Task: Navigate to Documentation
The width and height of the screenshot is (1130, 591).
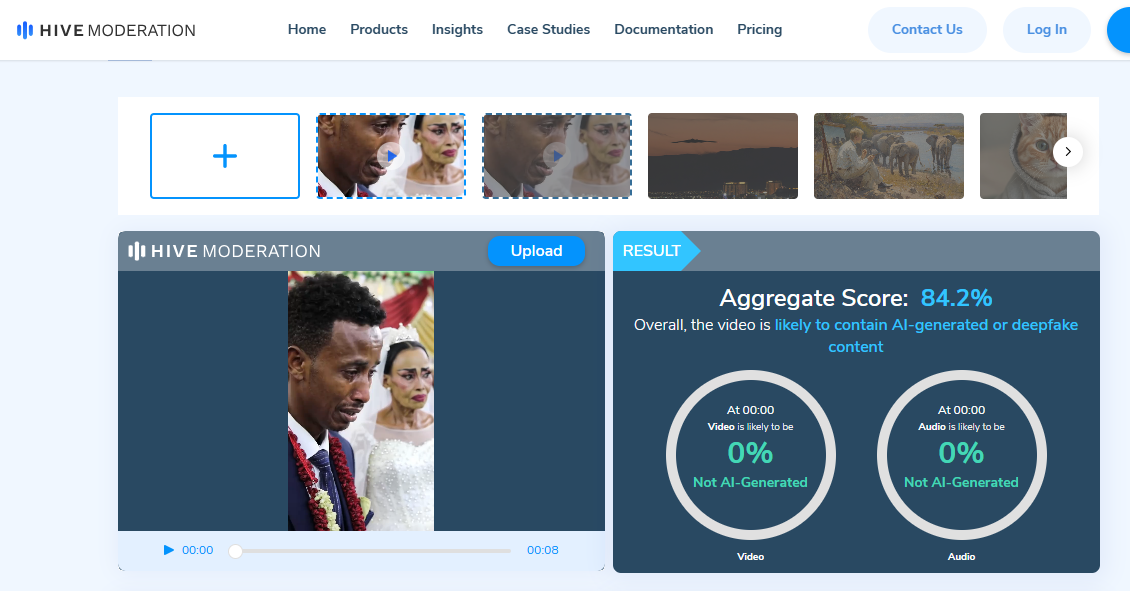Action: pyautogui.click(x=663, y=30)
